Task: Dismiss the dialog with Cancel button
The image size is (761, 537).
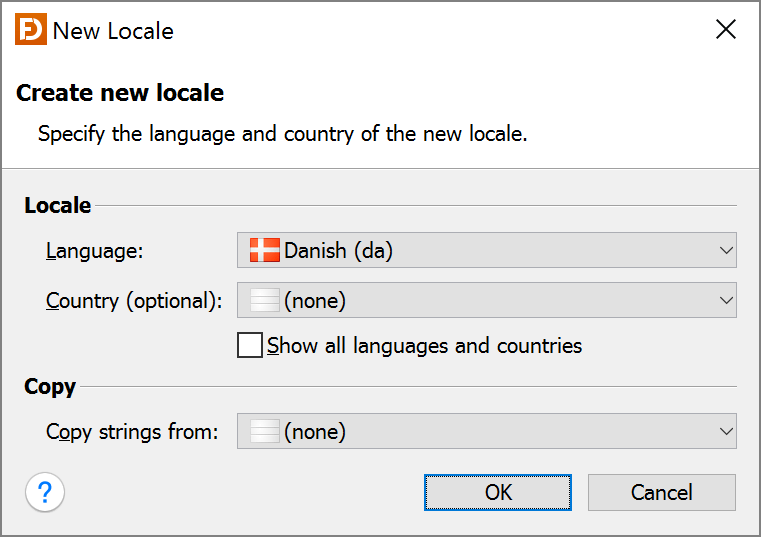Action: point(662,492)
